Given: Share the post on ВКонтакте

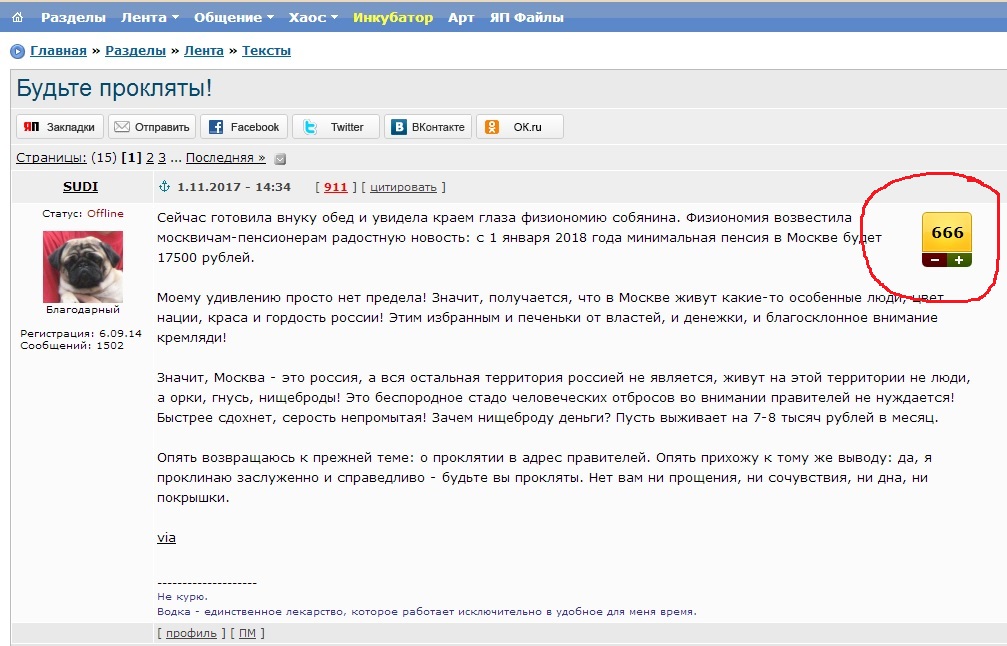Looking at the screenshot, I should tap(428, 127).
